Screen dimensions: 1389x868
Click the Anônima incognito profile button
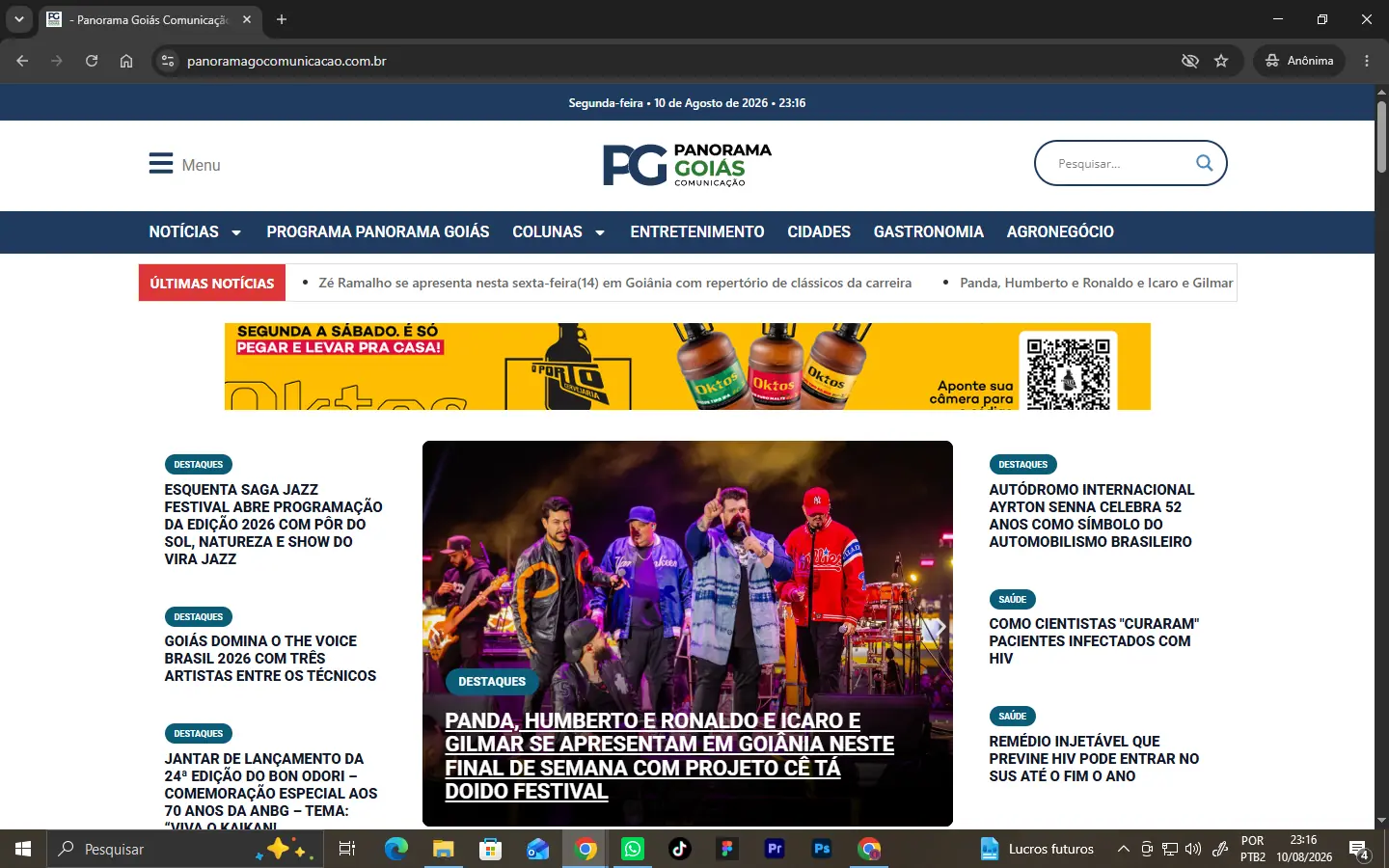point(1299,61)
